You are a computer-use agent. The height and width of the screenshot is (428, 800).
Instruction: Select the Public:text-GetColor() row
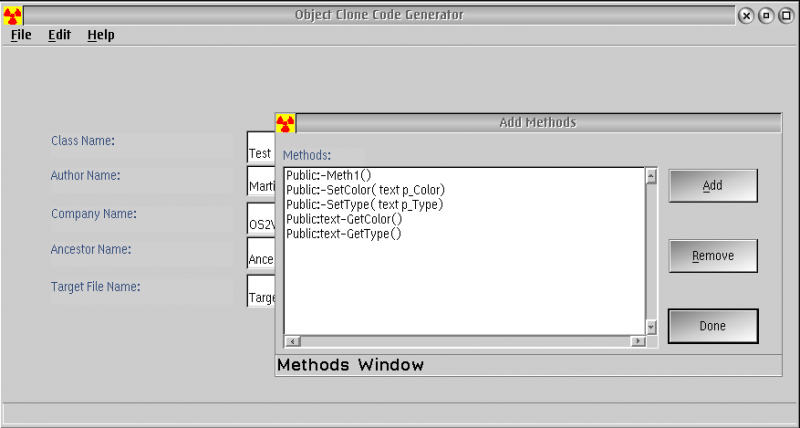(465, 219)
